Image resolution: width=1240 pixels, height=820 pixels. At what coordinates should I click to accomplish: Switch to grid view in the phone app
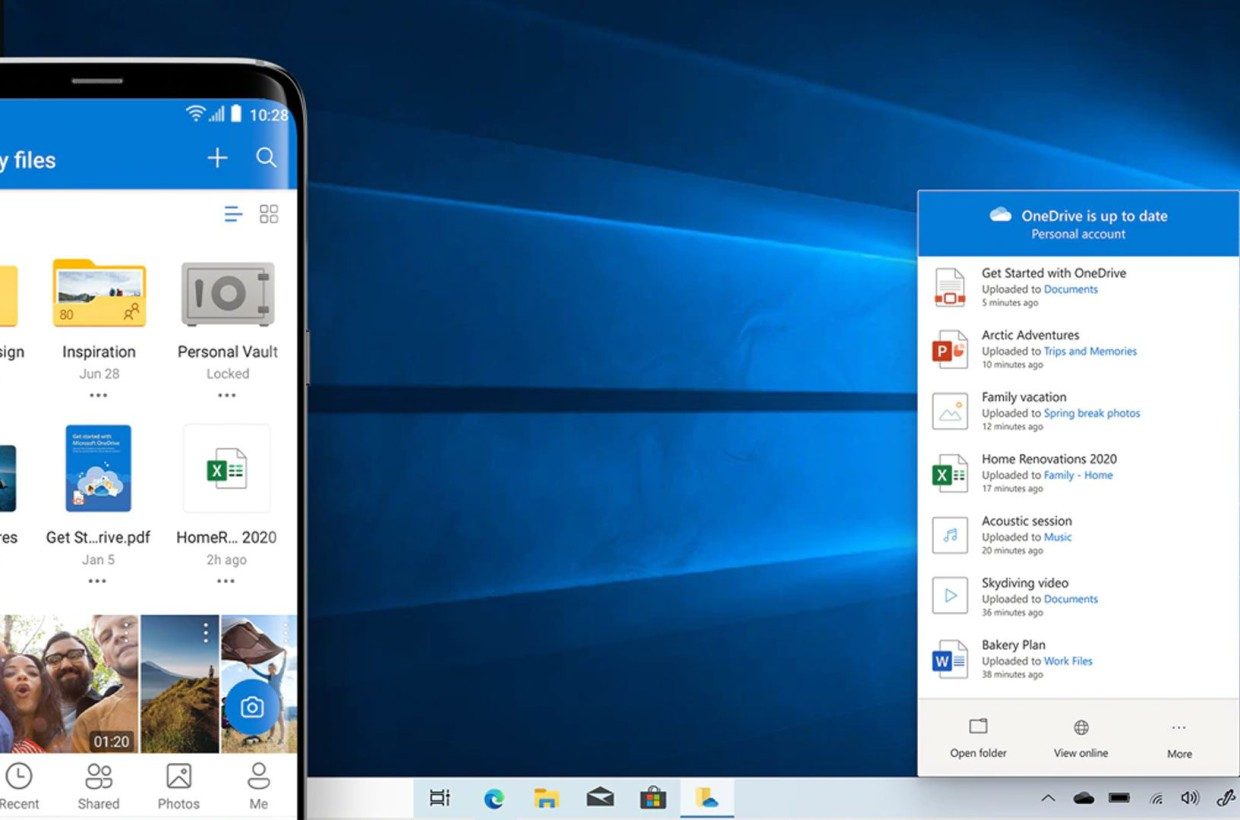pyautogui.click(x=269, y=214)
